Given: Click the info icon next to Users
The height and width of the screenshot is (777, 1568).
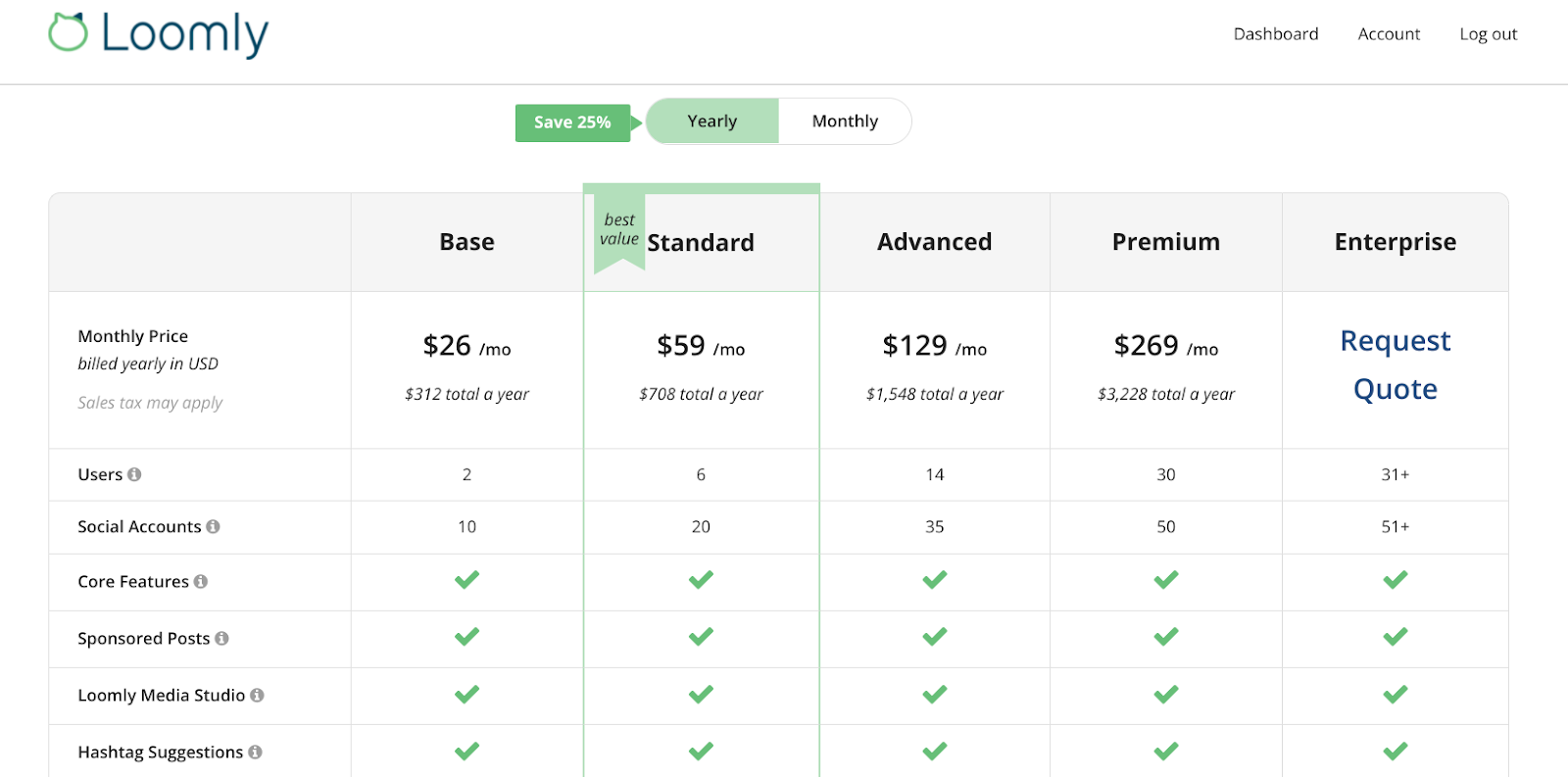Looking at the screenshot, I should tap(134, 474).
